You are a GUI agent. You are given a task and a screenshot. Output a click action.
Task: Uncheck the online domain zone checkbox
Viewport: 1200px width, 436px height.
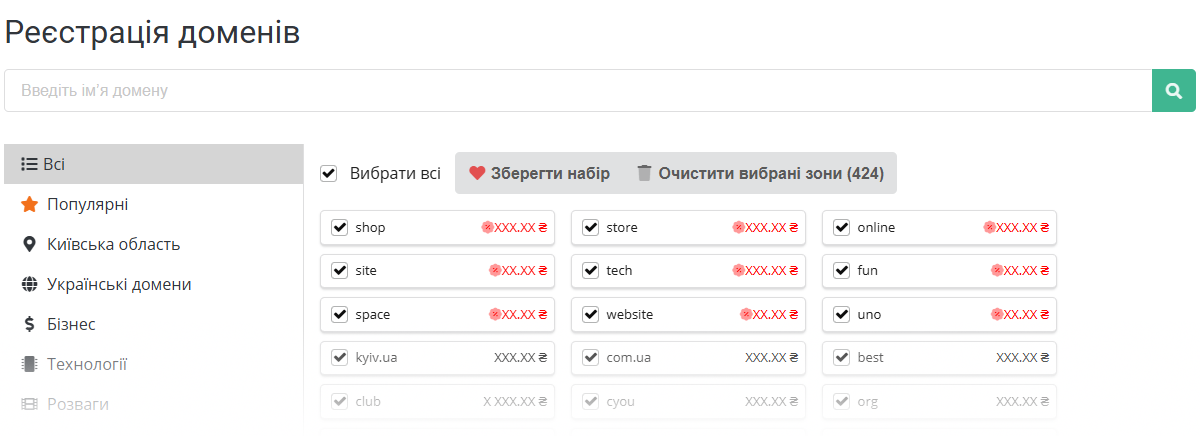(841, 228)
